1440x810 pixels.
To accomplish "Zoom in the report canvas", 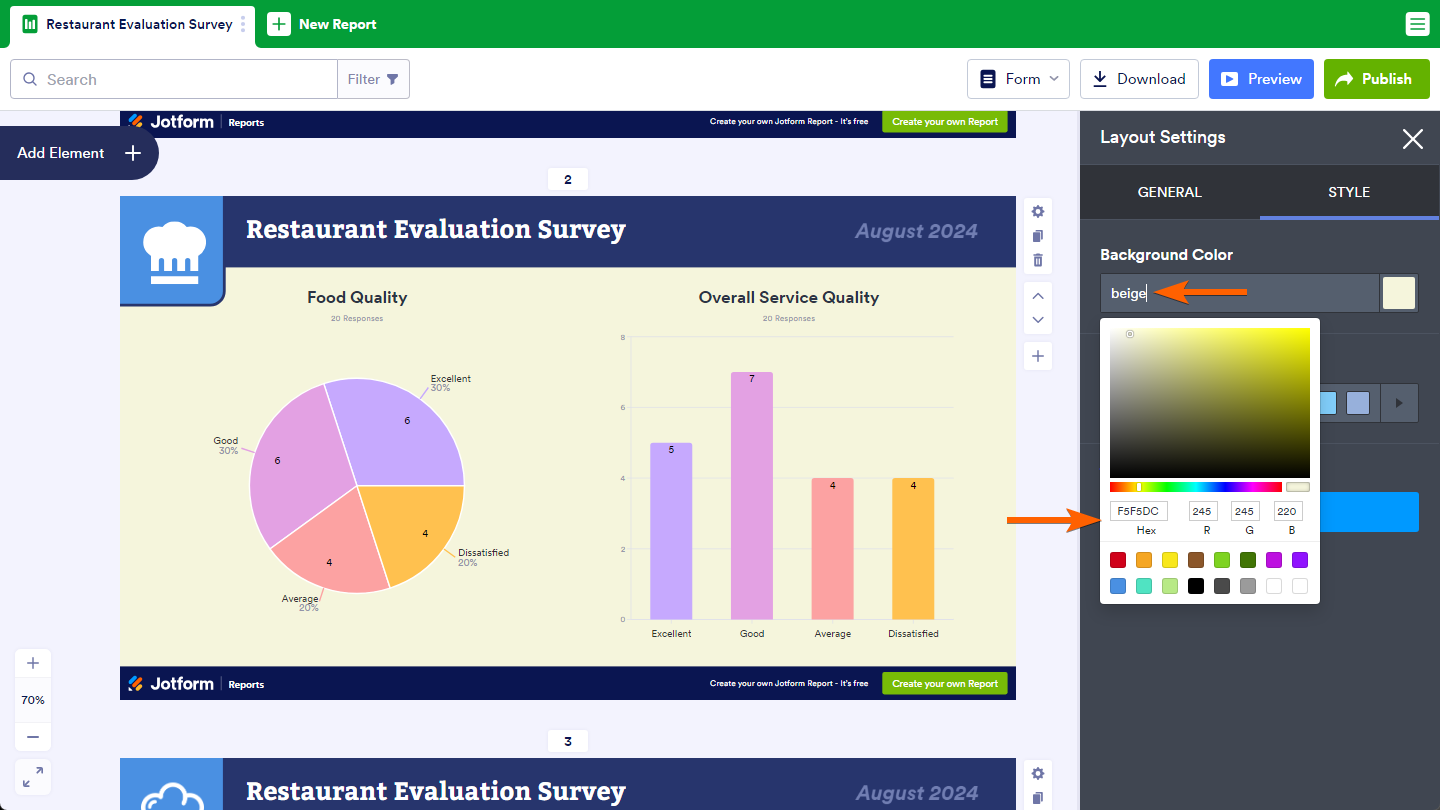I will click(x=33, y=663).
